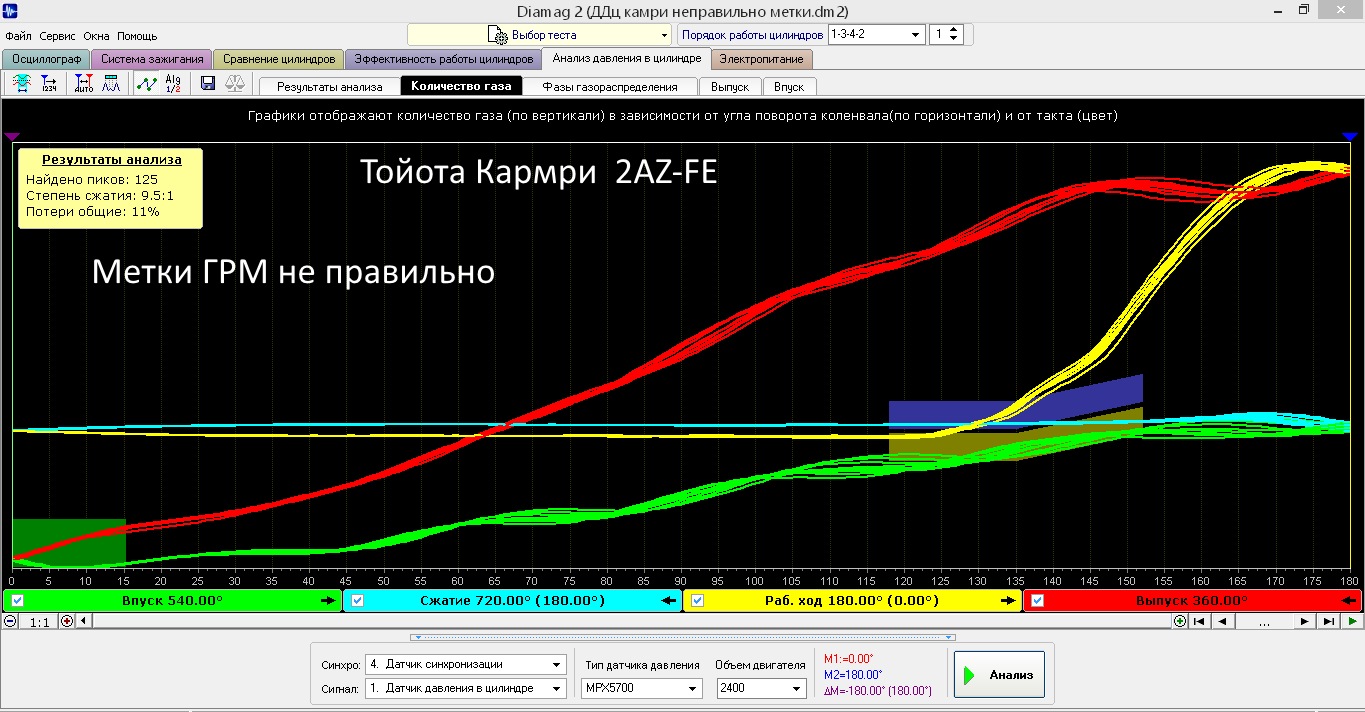1365x712 pixels.
Task: Collapse the bottom panel dotted expander bar
Action: click(683, 636)
